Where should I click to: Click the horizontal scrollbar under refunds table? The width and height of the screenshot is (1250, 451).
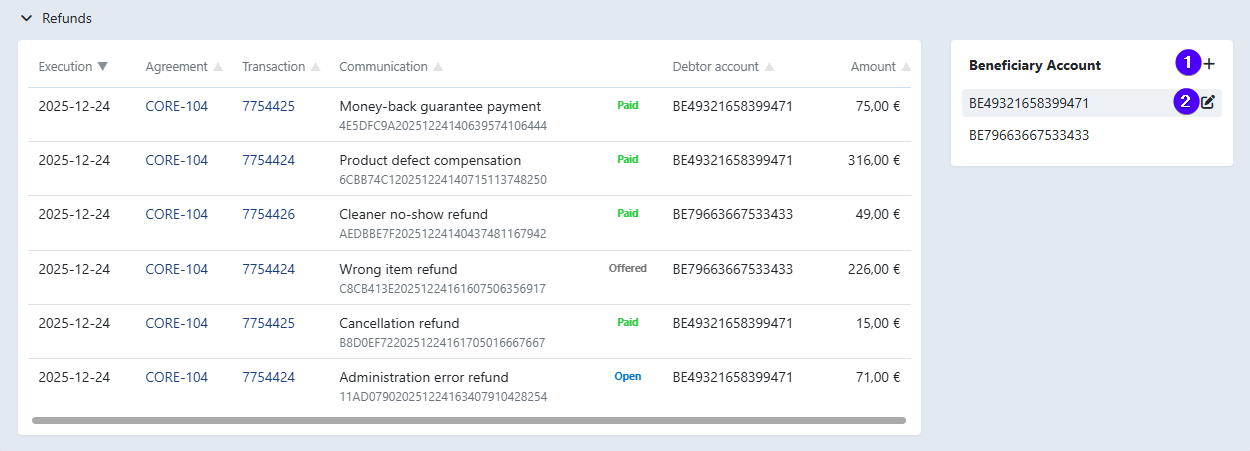(468, 420)
